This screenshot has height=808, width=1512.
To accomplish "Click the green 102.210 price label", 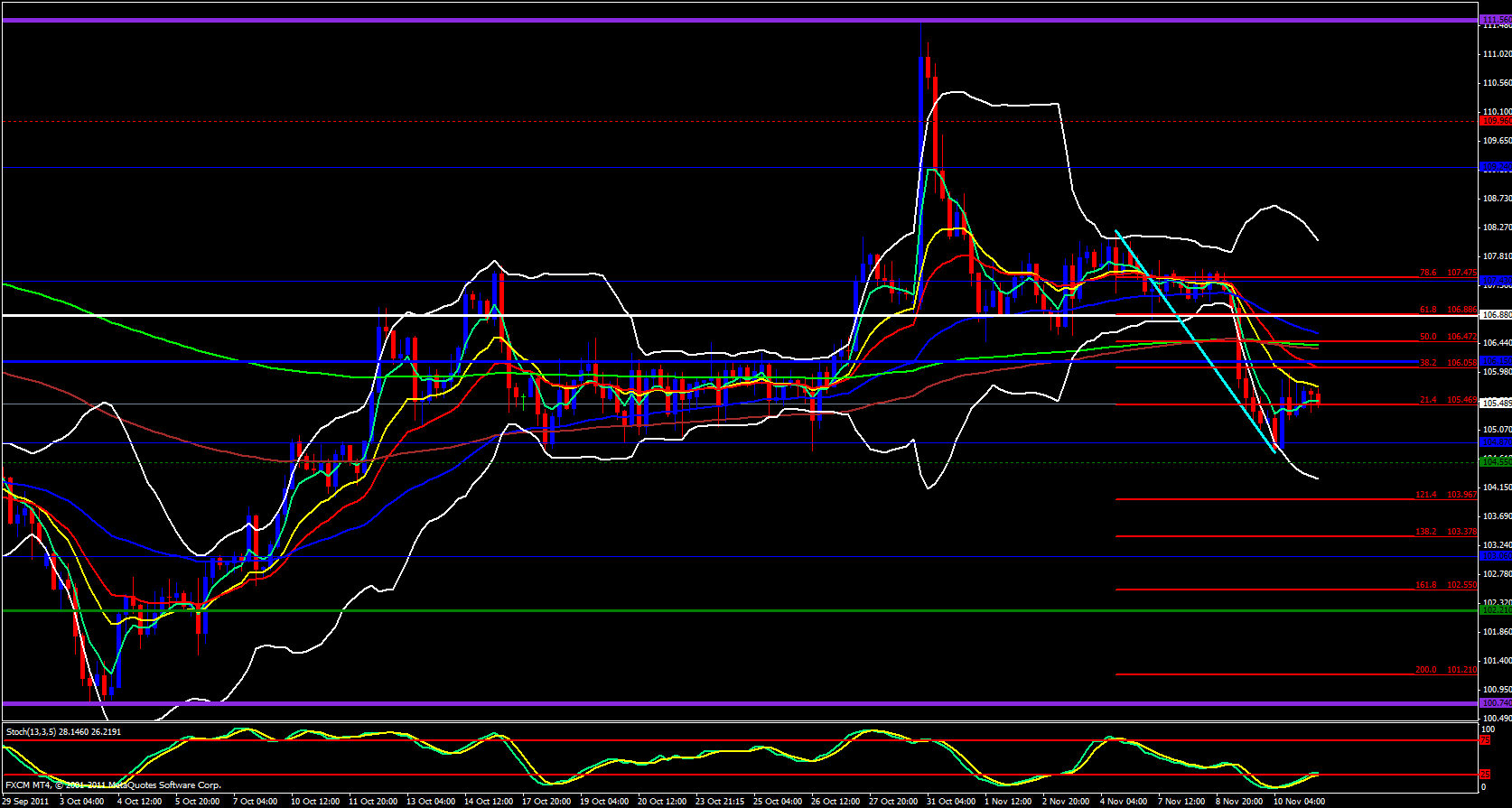I will [x=1495, y=610].
